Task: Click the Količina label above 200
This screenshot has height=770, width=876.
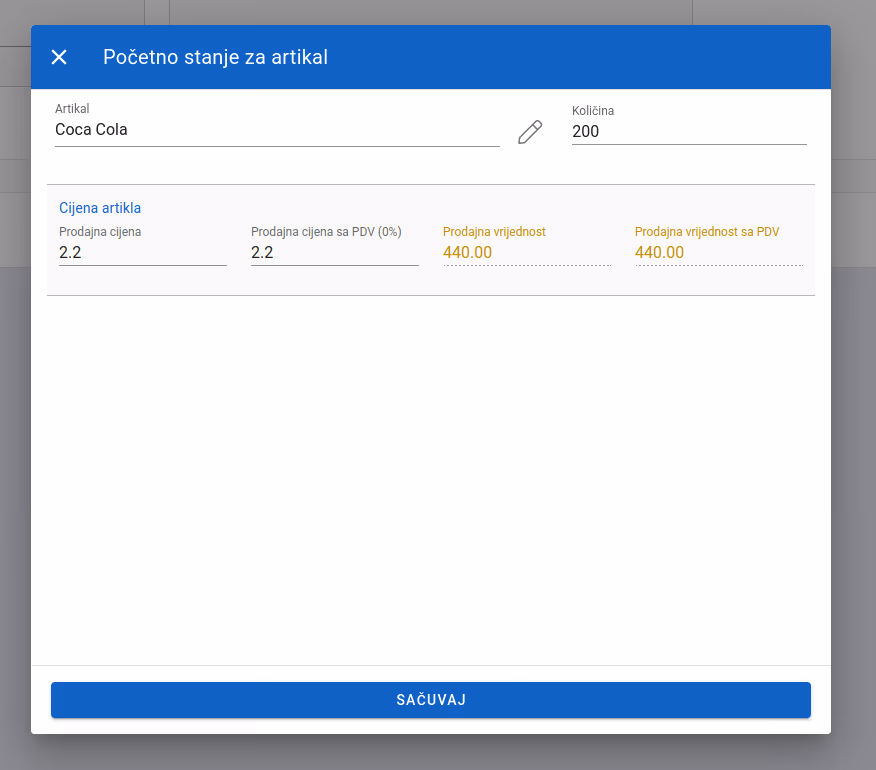Action: 593,111
